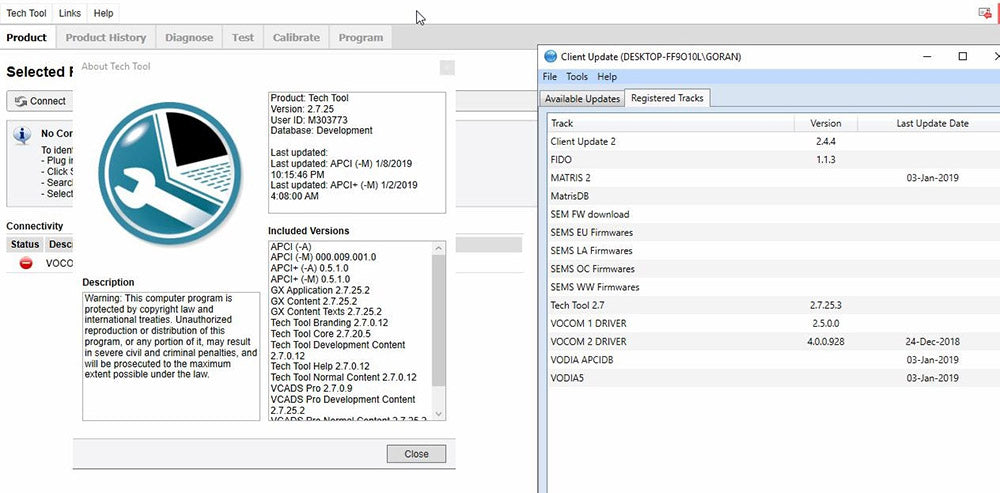Image resolution: width=1000 pixels, height=493 pixels.
Task: Click the Connect button with plug icon
Action: tap(40, 101)
